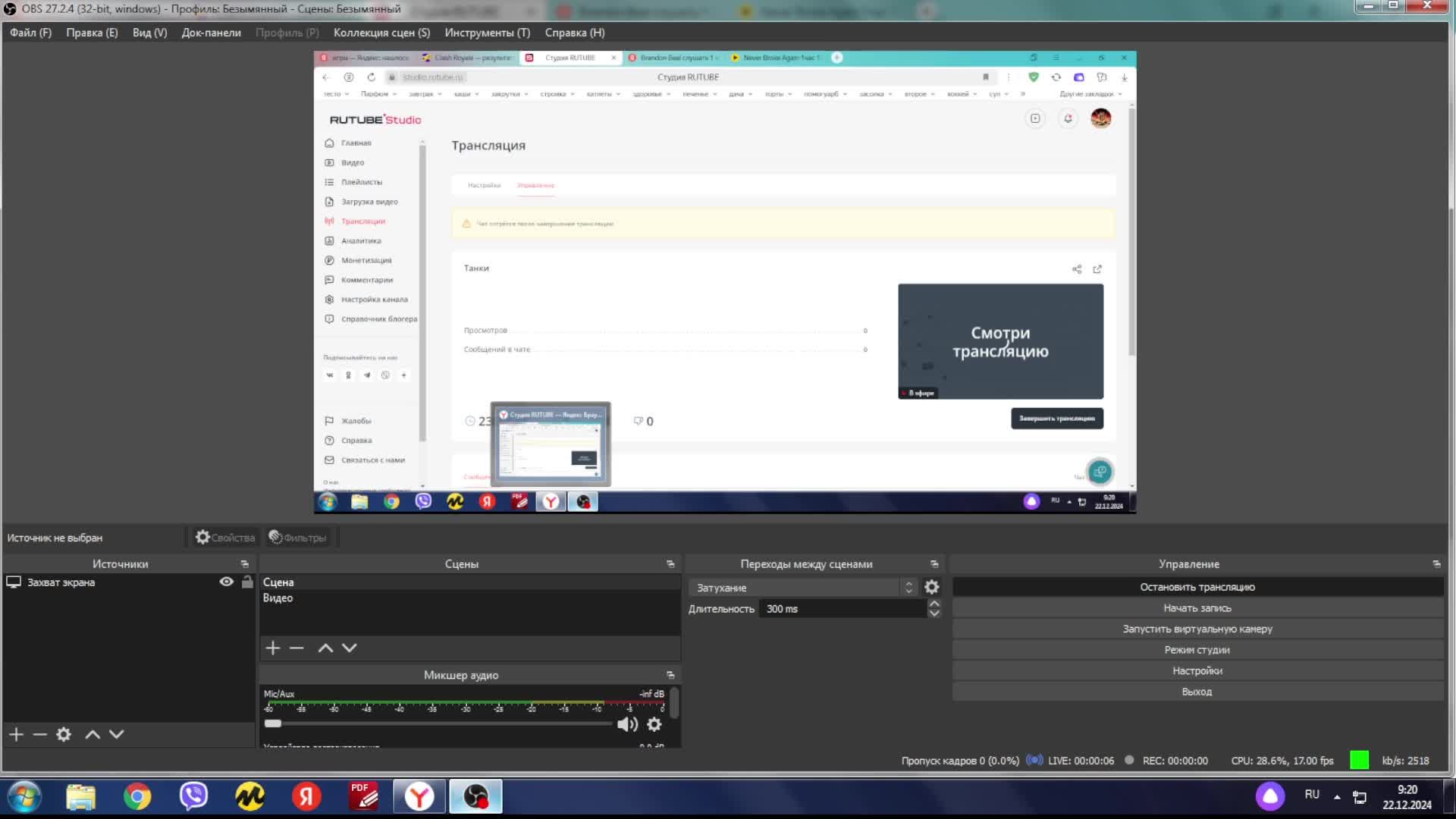Open Windows Start button

(x=24, y=797)
